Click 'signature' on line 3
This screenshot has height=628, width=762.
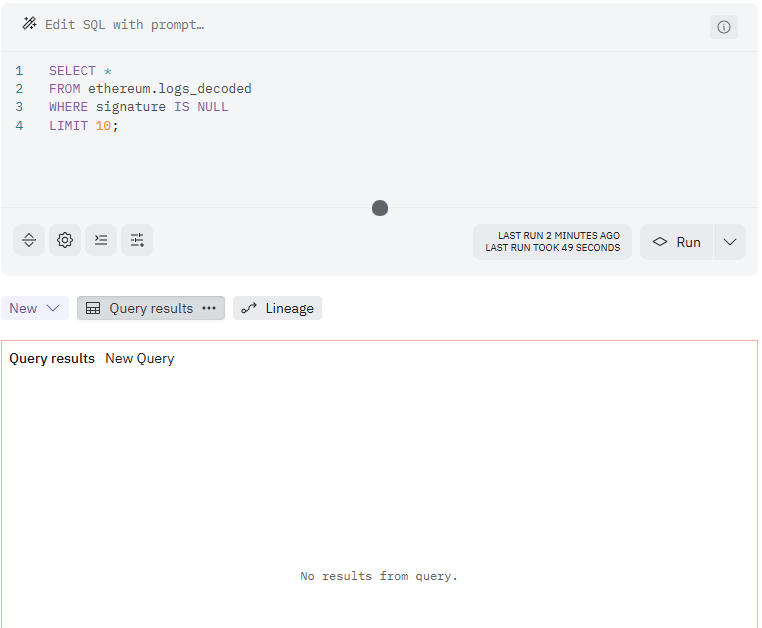click(x=131, y=107)
